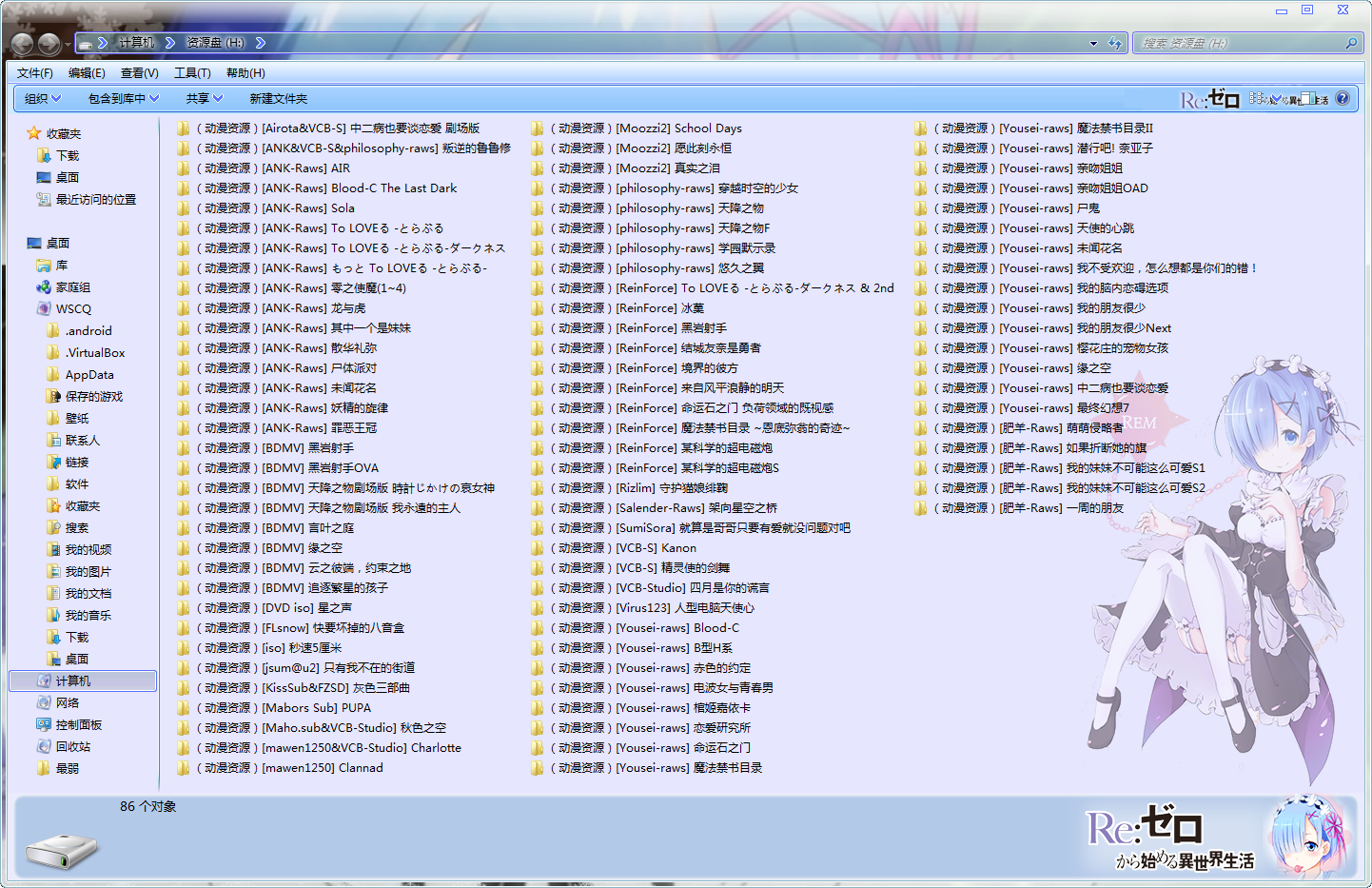Click the hard drive icon in details pane
Image resolution: width=1372 pixels, height=888 pixels.
[61, 850]
